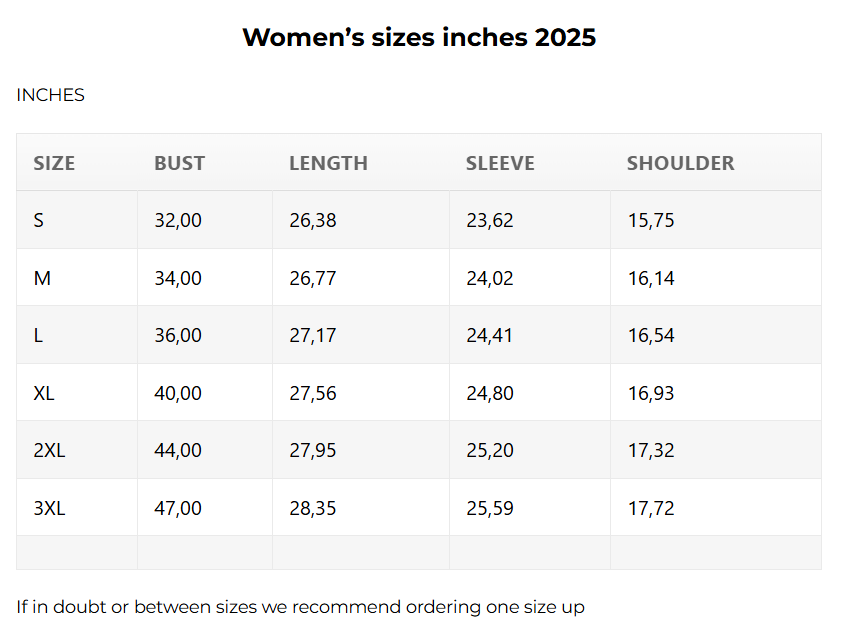Click the SLEEVE column header
This screenshot has width=842, height=630.
point(500,163)
